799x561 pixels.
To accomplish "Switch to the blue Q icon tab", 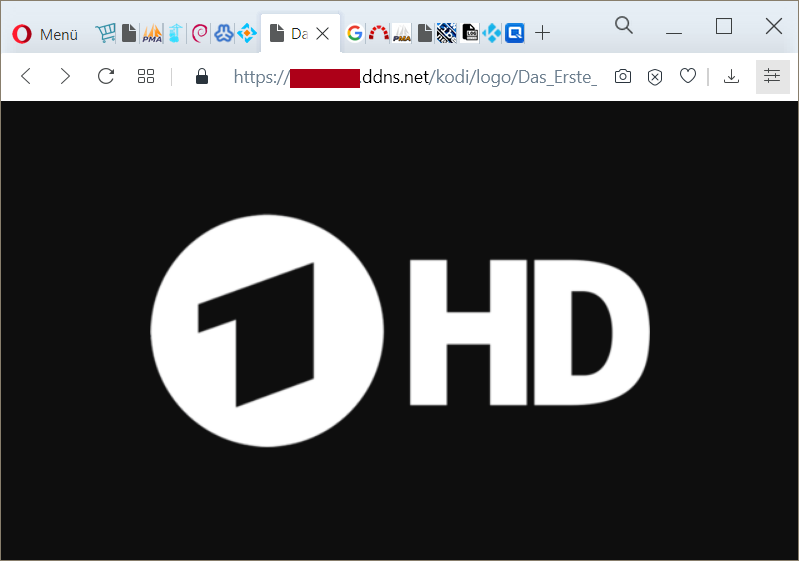I will pyautogui.click(x=515, y=34).
